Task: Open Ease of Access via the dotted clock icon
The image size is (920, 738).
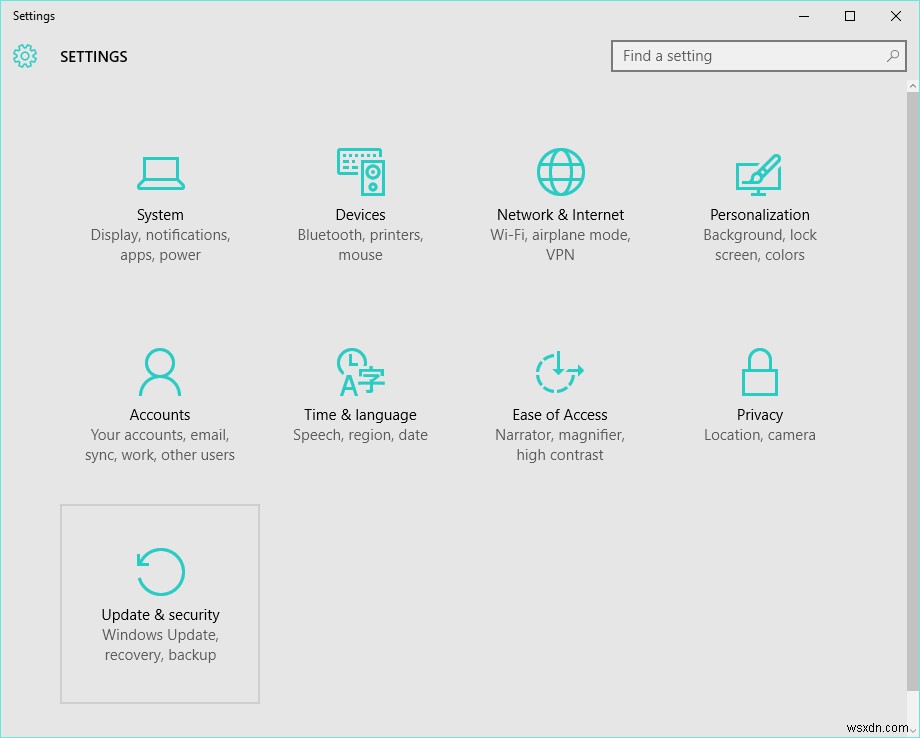Action: [560, 370]
